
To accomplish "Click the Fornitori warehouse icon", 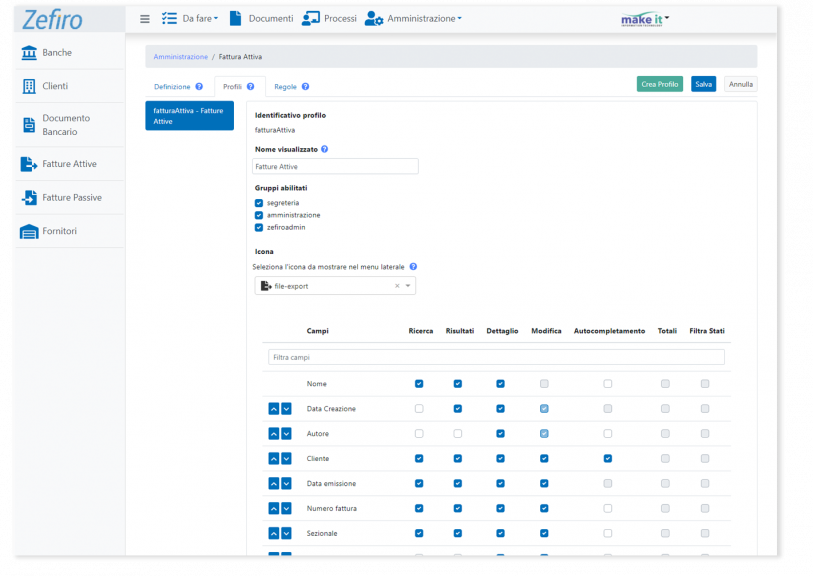I will (x=29, y=231).
